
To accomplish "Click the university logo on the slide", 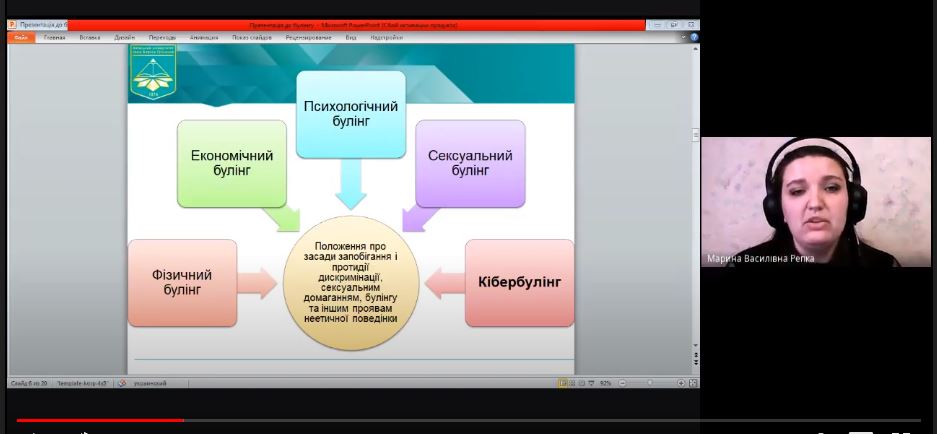I will click(x=153, y=72).
